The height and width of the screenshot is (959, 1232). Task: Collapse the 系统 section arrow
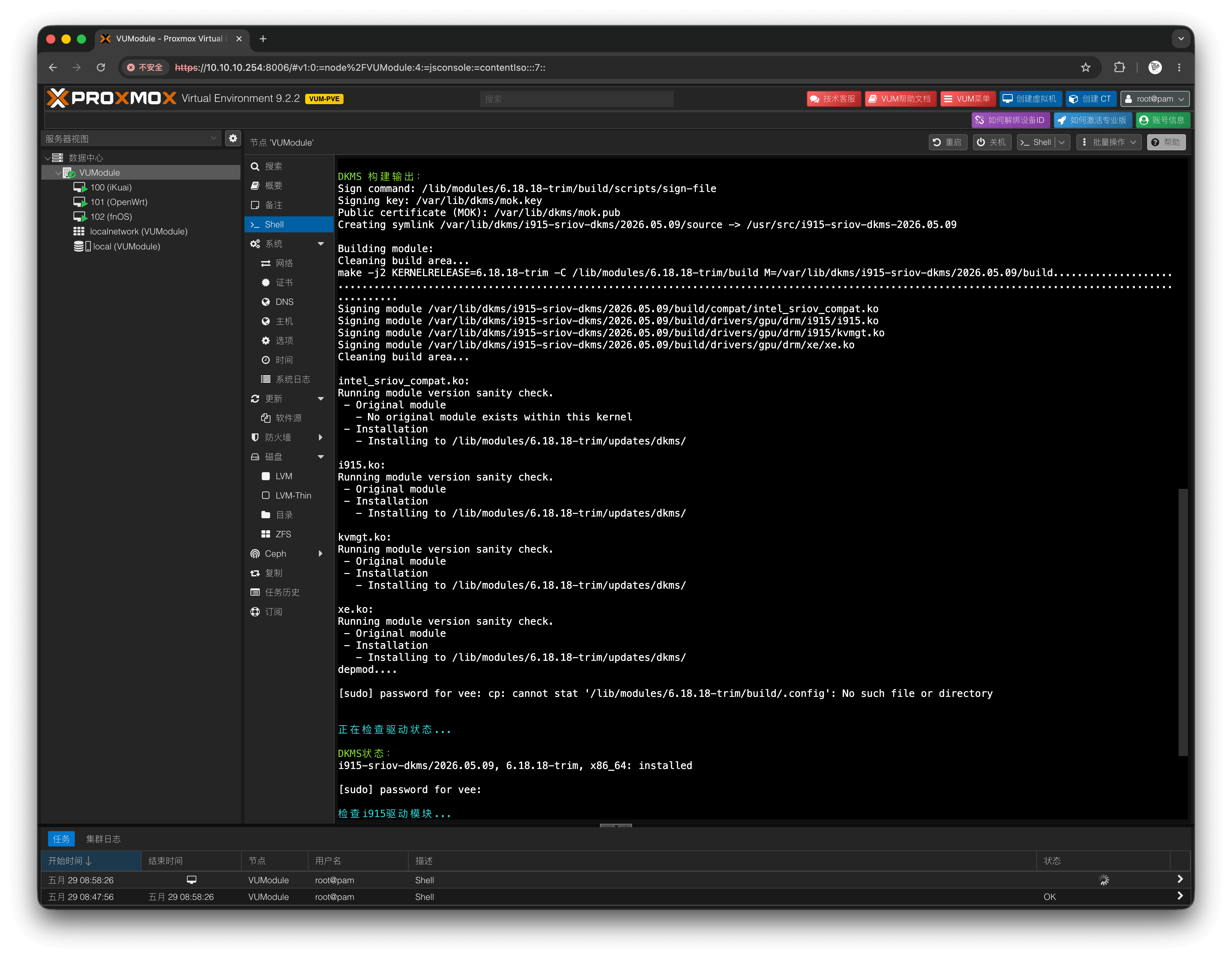(x=321, y=244)
